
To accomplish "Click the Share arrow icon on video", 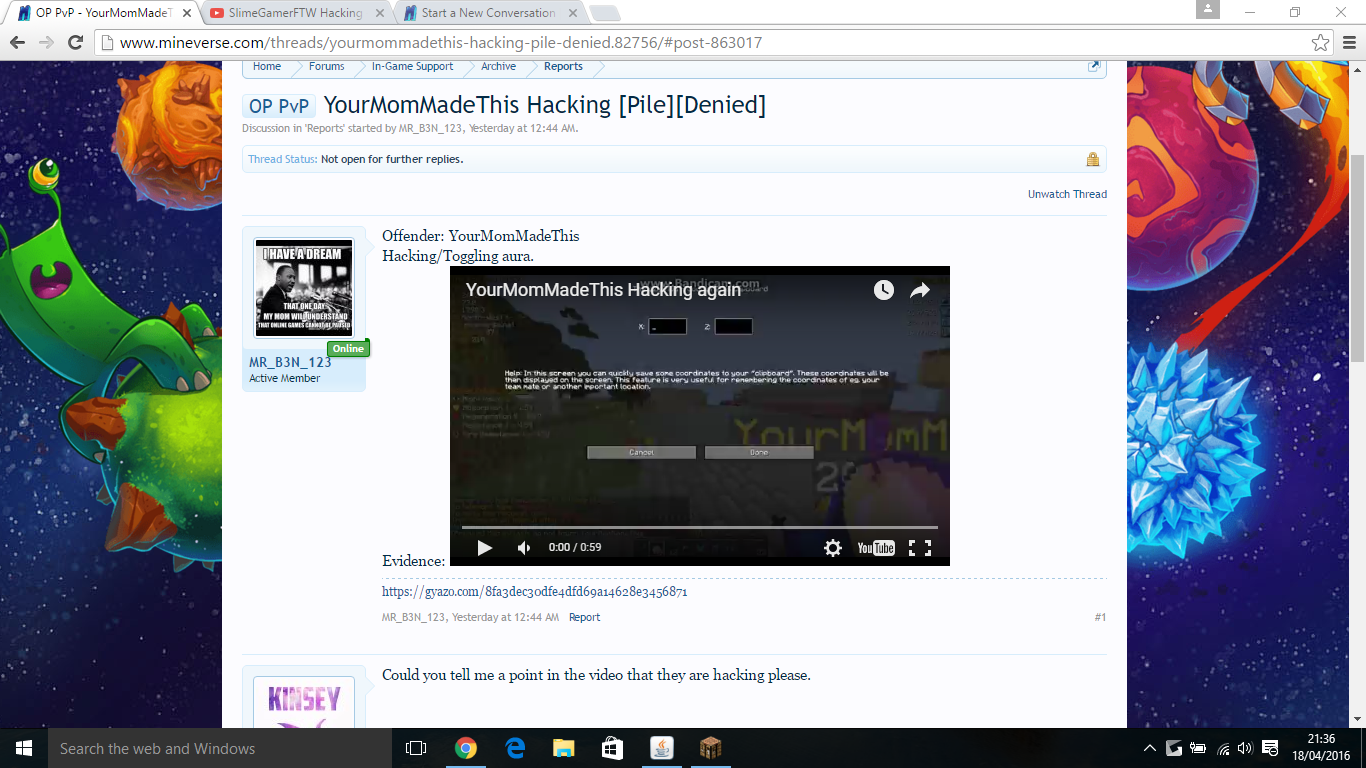I will click(x=920, y=290).
